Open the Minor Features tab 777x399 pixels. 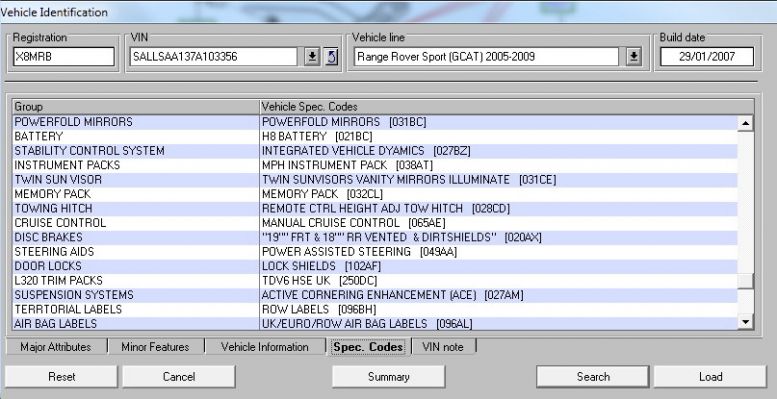click(155, 347)
